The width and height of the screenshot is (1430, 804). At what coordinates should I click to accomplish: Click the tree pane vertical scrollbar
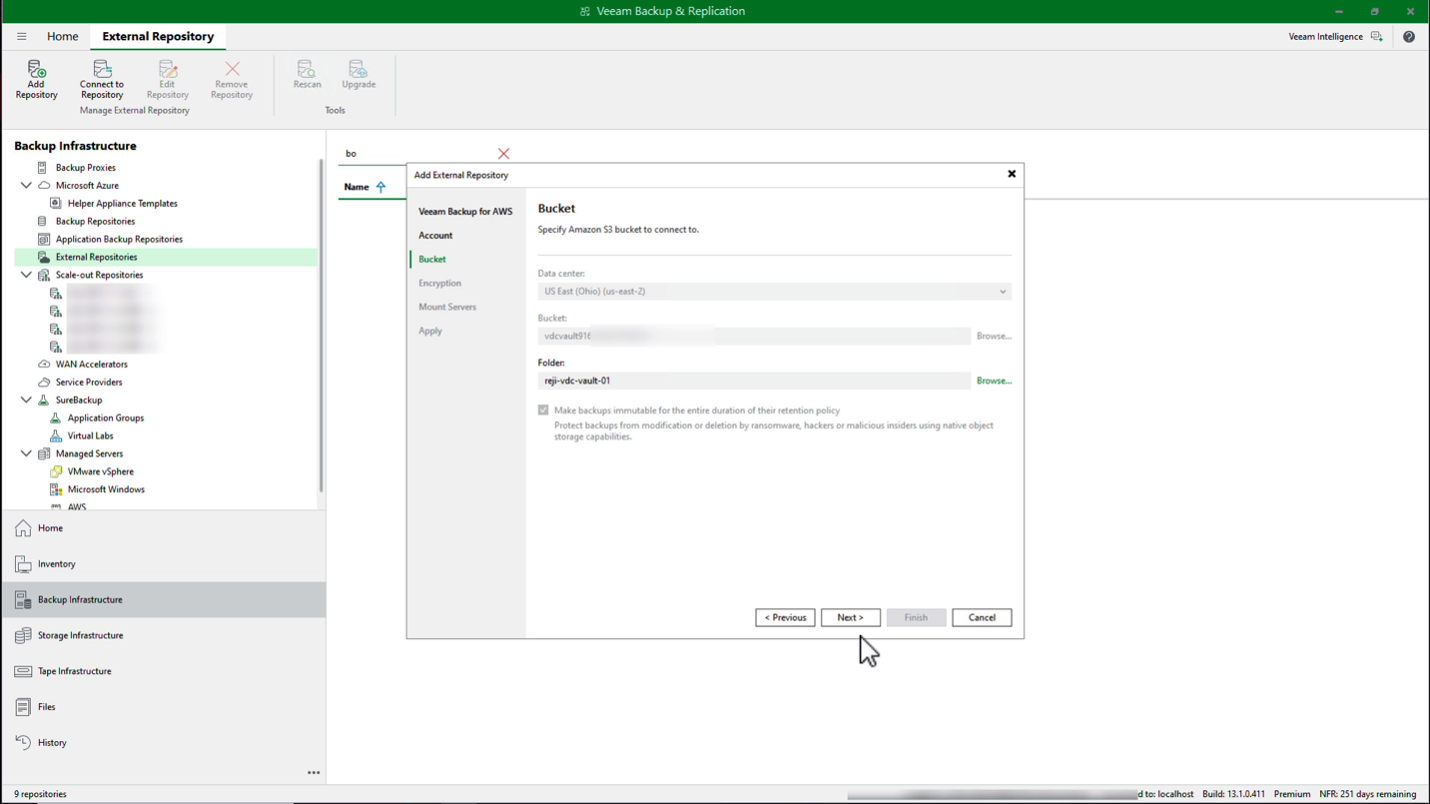pos(321,325)
